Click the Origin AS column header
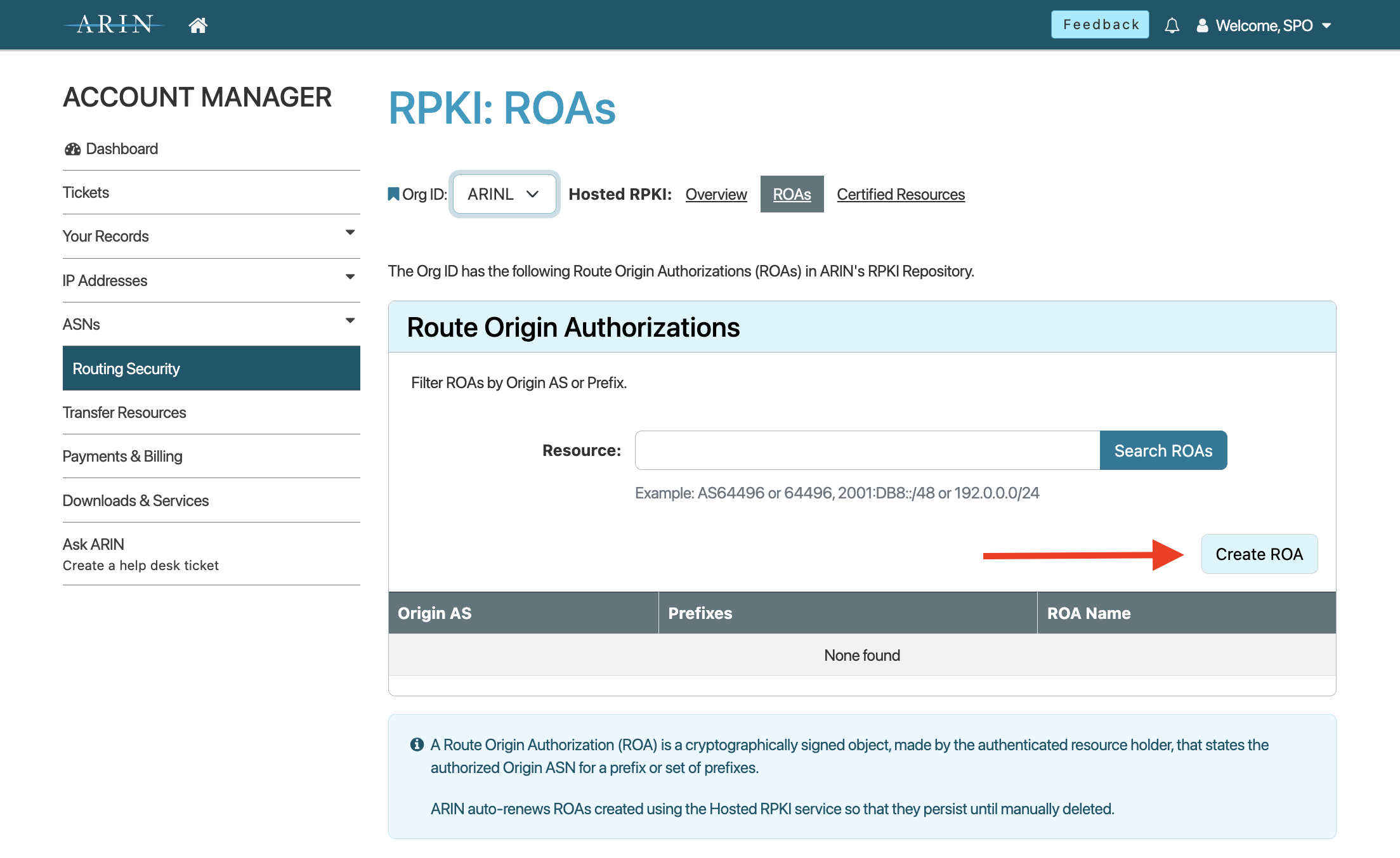Viewport: 1400px width, 858px height. [x=523, y=613]
